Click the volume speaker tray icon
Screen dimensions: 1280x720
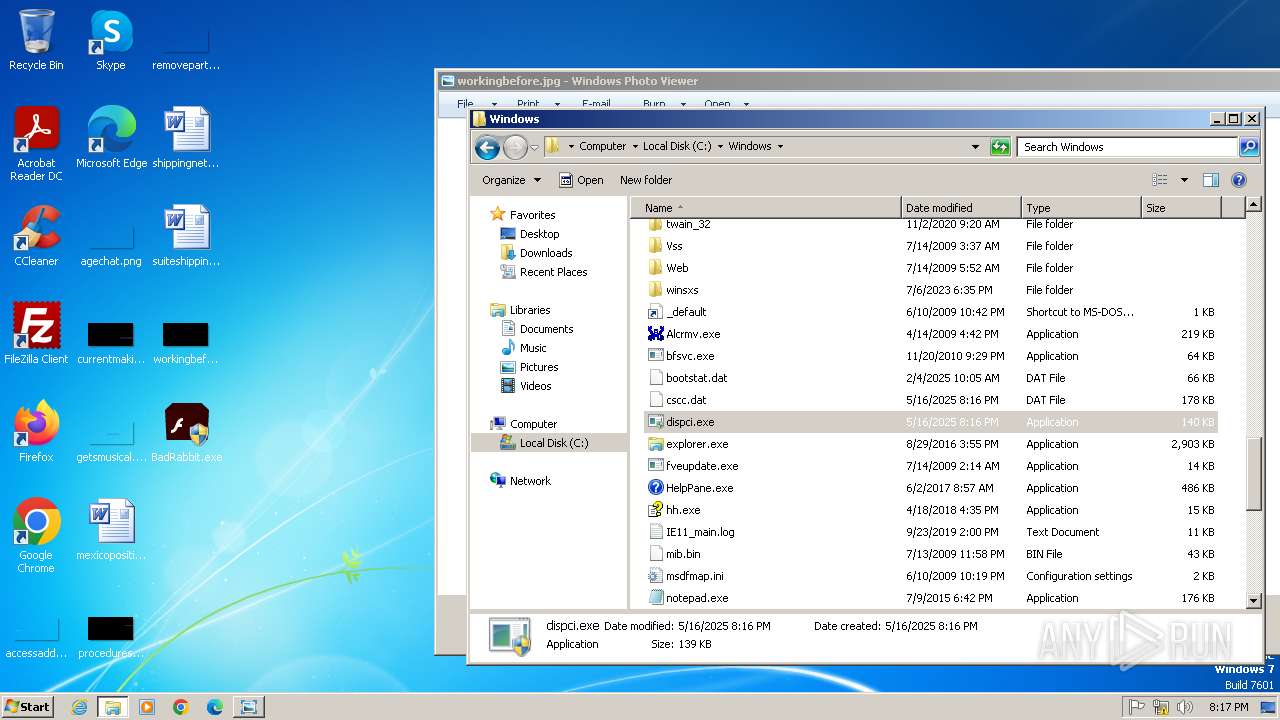click(x=1186, y=707)
